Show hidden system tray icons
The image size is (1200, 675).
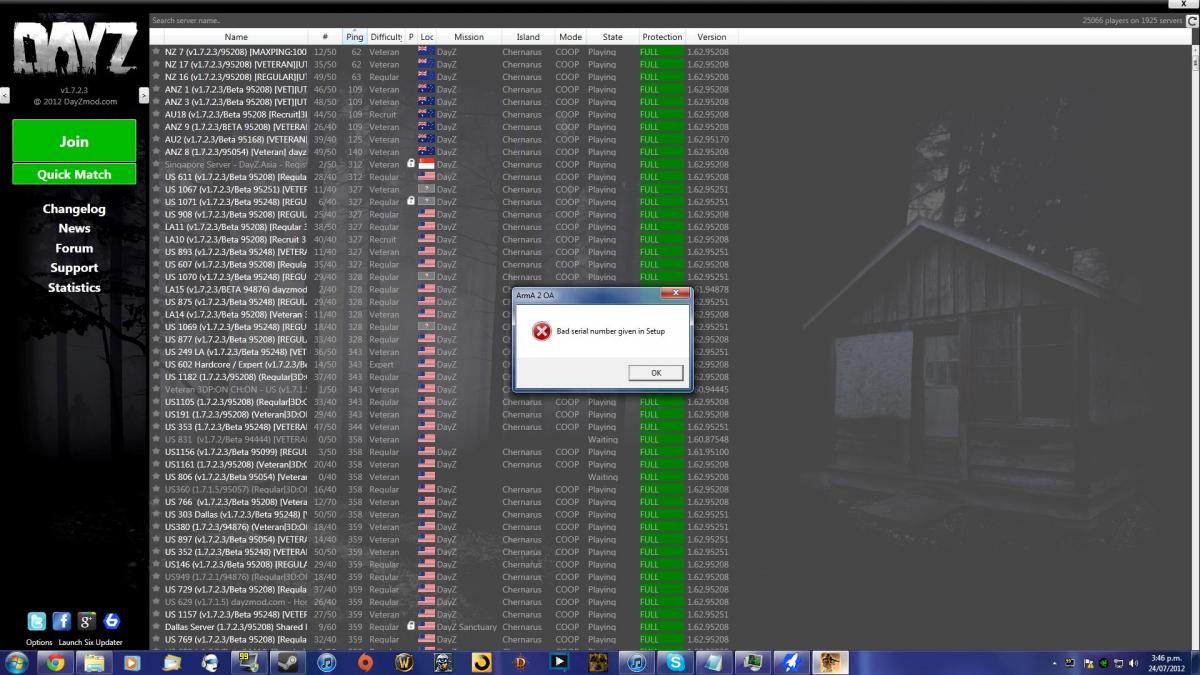(x=1056, y=663)
